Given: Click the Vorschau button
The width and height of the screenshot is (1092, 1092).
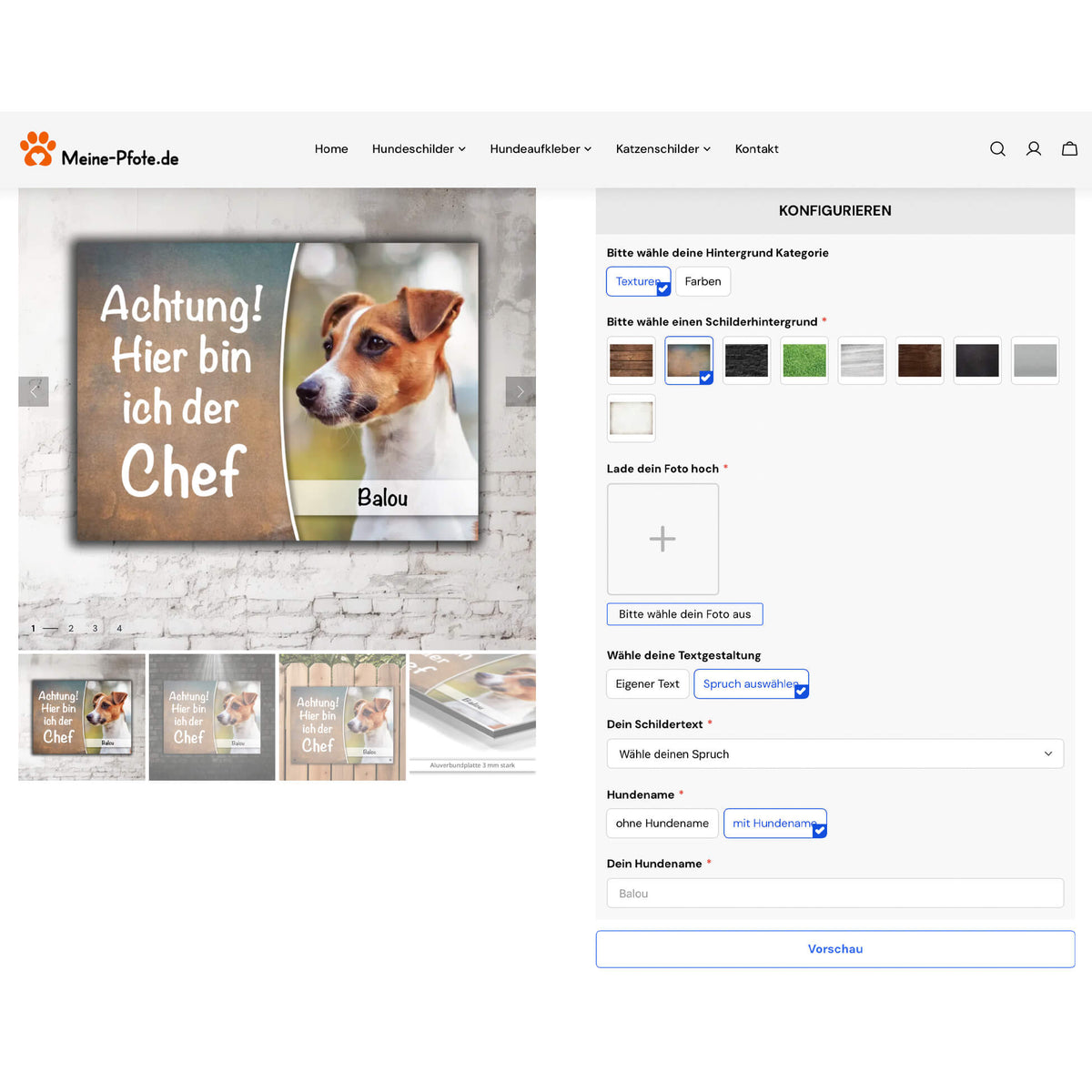Looking at the screenshot, I should tap(835, 949).
